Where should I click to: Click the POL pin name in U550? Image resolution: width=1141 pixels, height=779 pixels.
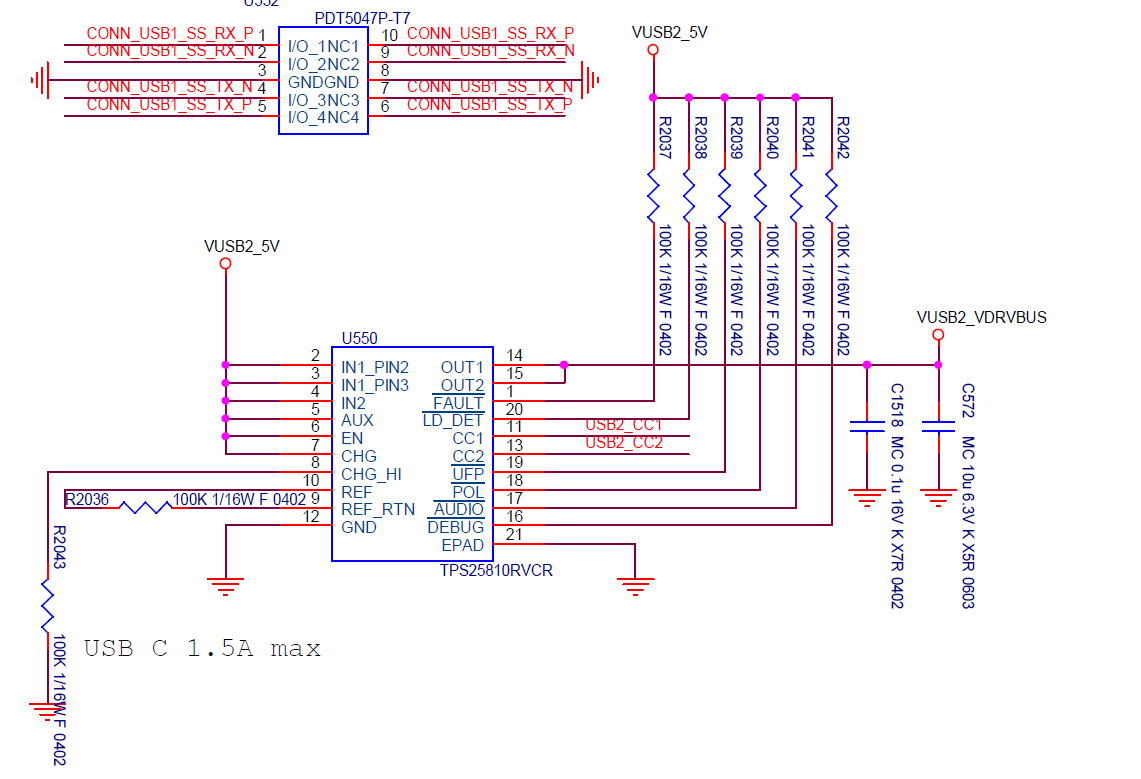click(468, 492)
